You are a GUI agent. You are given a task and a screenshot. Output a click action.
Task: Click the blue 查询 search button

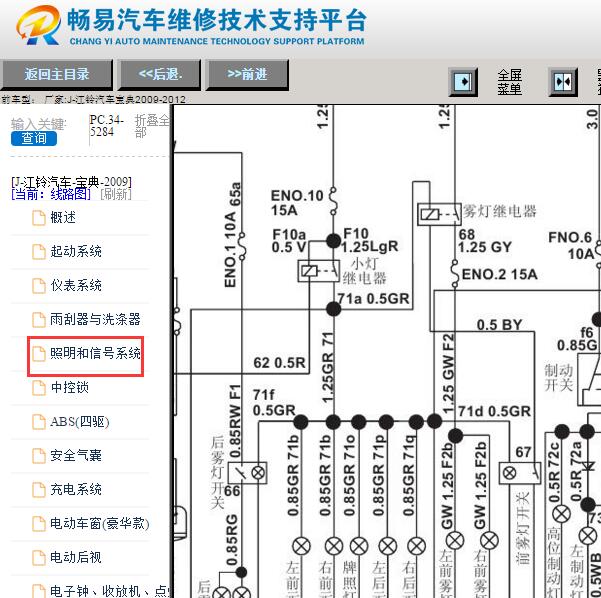pyautogui.click(x=34, y=138)
